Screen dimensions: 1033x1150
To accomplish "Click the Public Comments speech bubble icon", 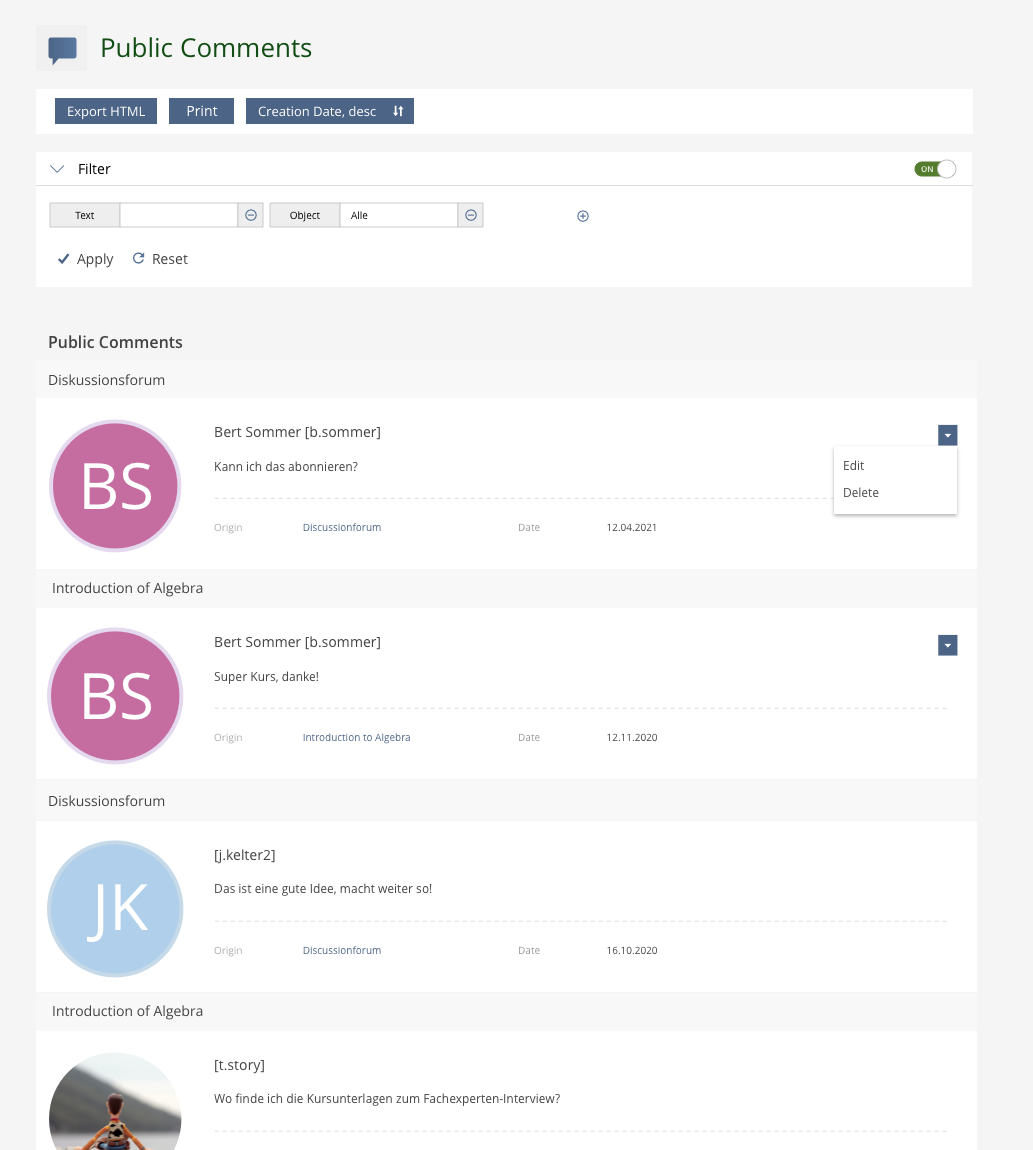I will (x=62, y=49).
